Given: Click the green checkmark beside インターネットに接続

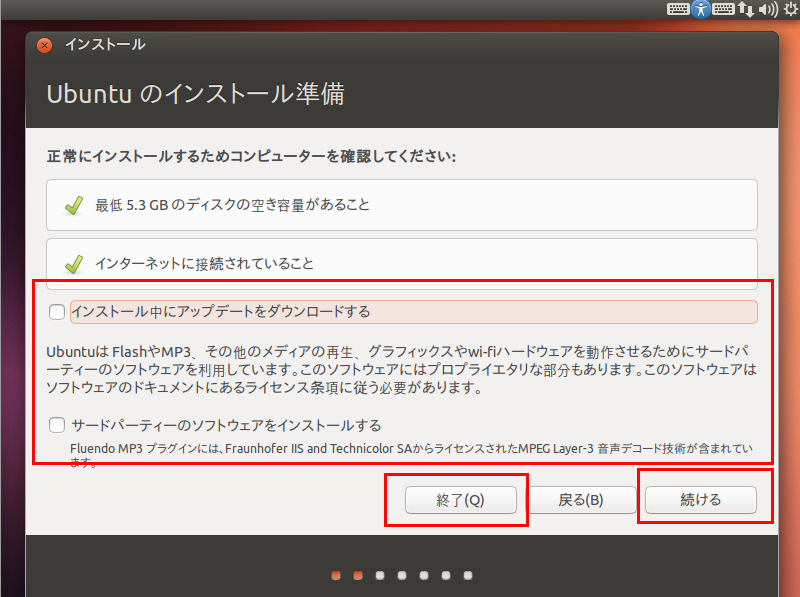Looking at the screenshot, I should tap(74, 264).
